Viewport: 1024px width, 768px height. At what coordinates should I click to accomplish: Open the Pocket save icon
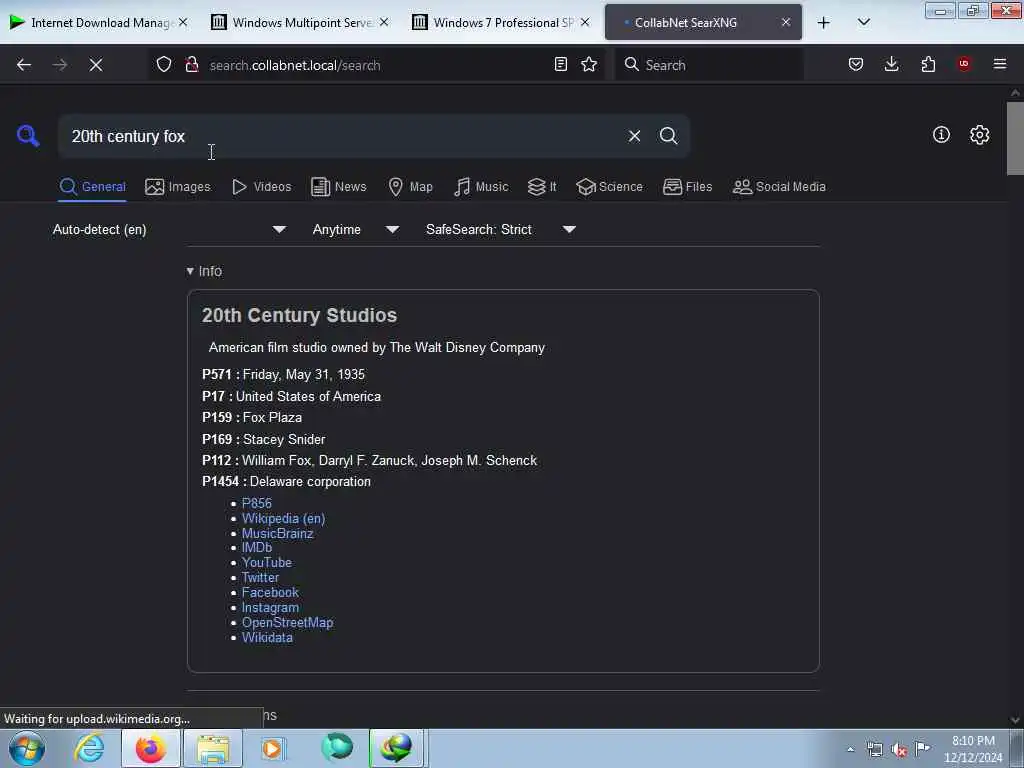coord(856,64)
